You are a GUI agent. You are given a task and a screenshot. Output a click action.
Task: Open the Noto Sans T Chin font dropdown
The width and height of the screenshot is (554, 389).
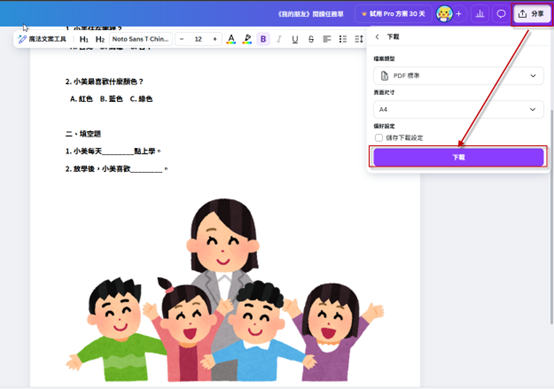pyautogui.click(x=141, y=39)
